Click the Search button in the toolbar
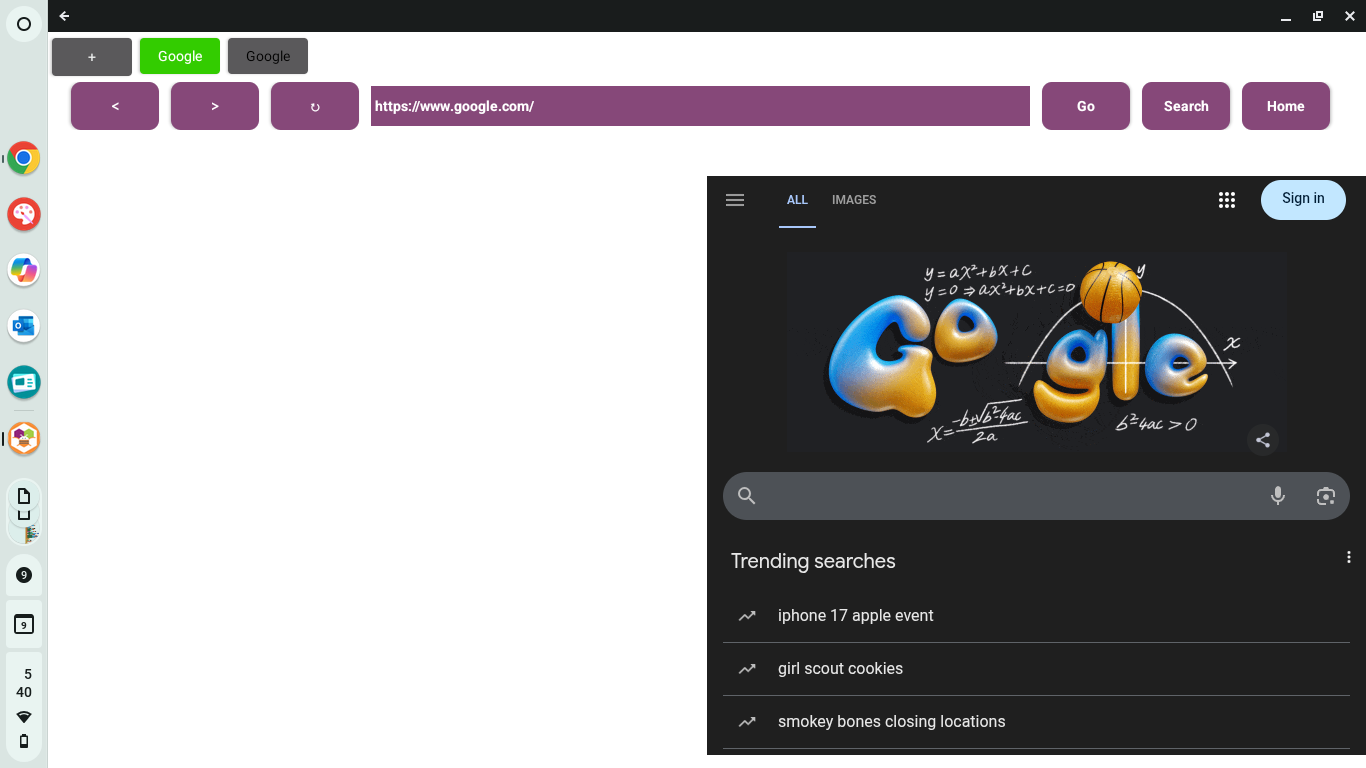The image size is (1366, 768). click(x=1186, y=106)
